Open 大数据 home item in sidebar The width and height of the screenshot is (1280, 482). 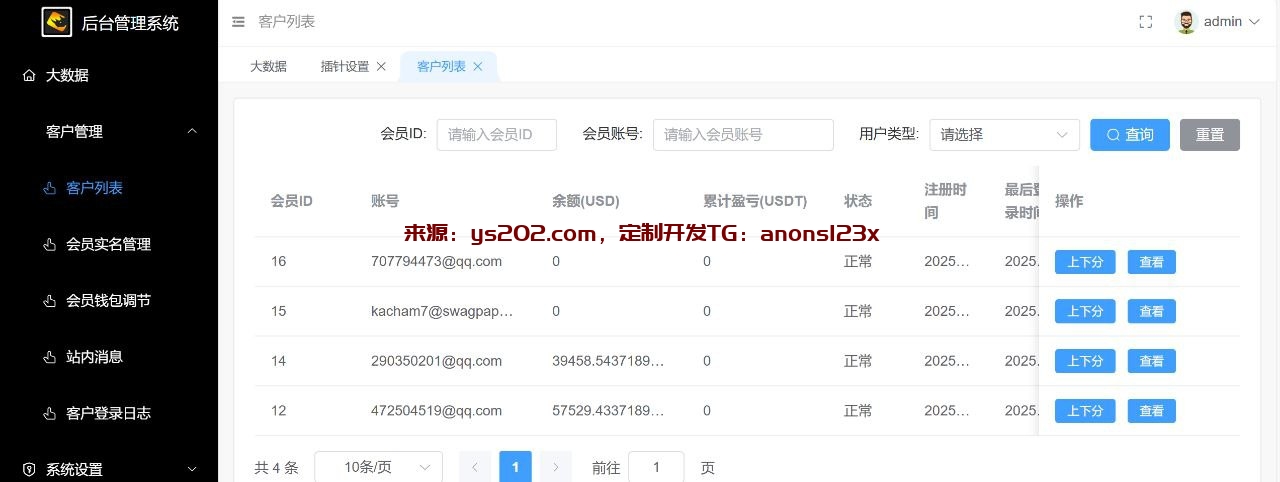[x=67, y=75]
